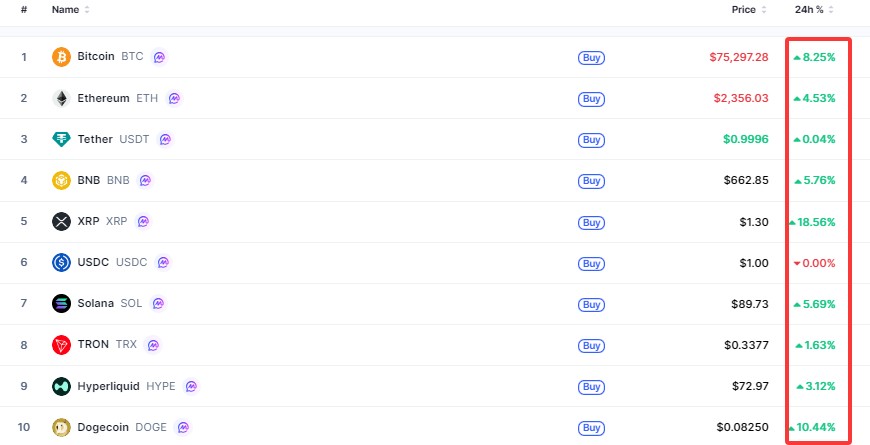
Task: Open the purple chat icon beside Hyperliquid HYPE
Action: 191,386
